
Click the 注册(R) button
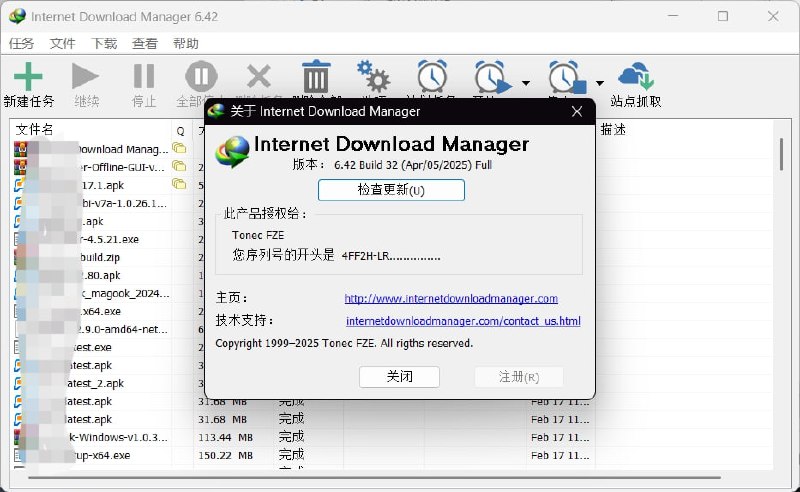click(x=519, y=377)
